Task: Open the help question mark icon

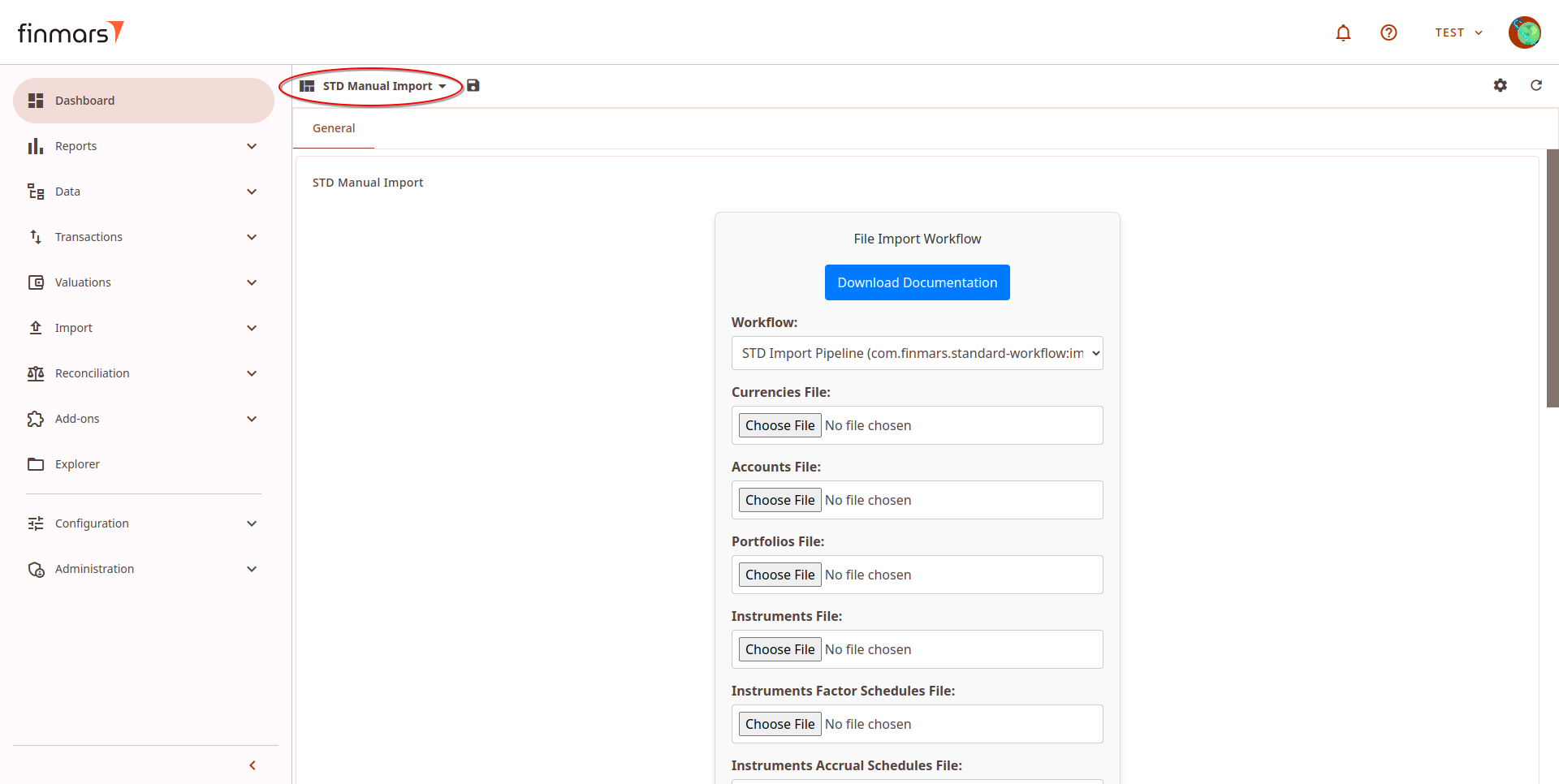Action: tap(1388, 32)
